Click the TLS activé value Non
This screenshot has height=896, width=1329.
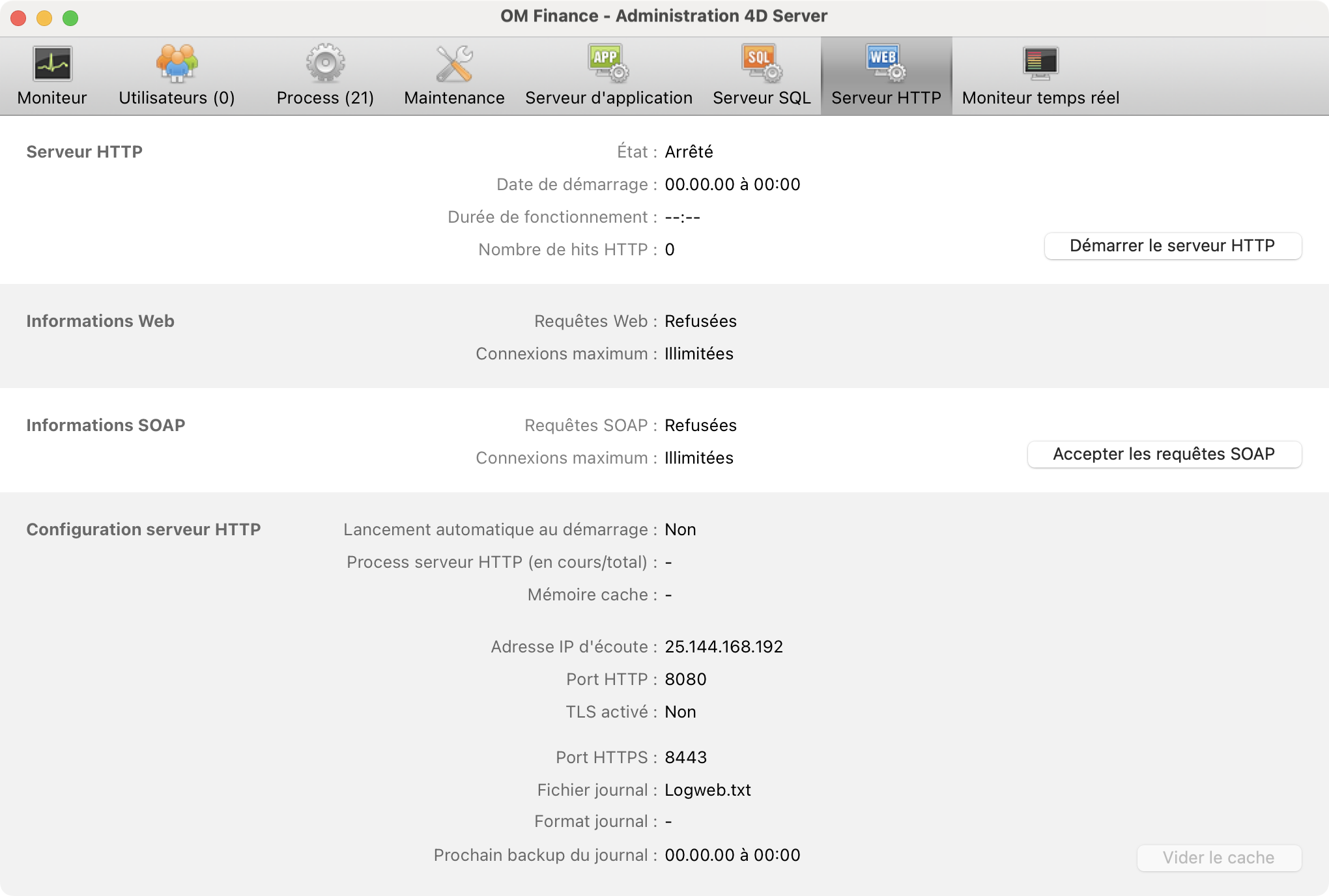680,712
